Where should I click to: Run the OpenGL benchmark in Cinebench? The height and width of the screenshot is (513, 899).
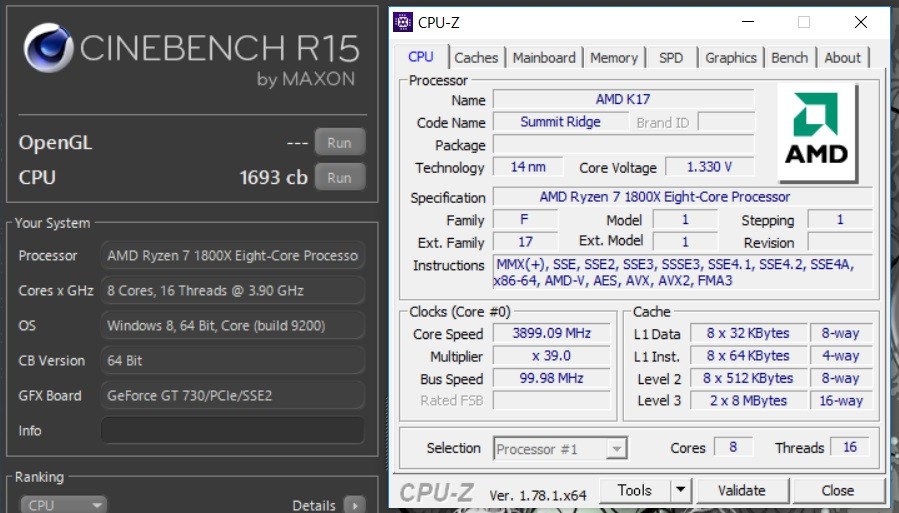[x=339, y=143]
